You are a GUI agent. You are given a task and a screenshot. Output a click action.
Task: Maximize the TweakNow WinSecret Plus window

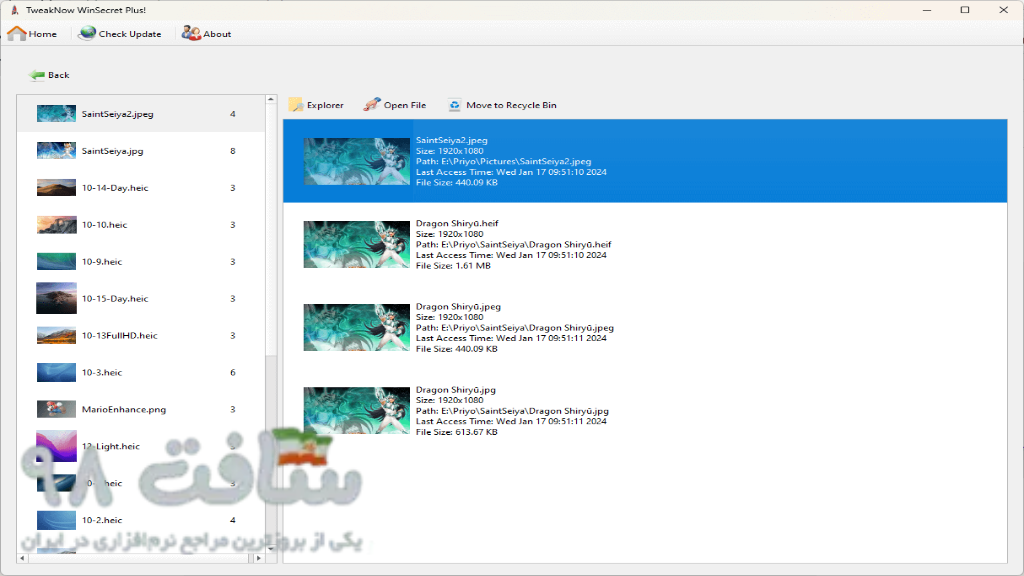click(x=965, y=10)
